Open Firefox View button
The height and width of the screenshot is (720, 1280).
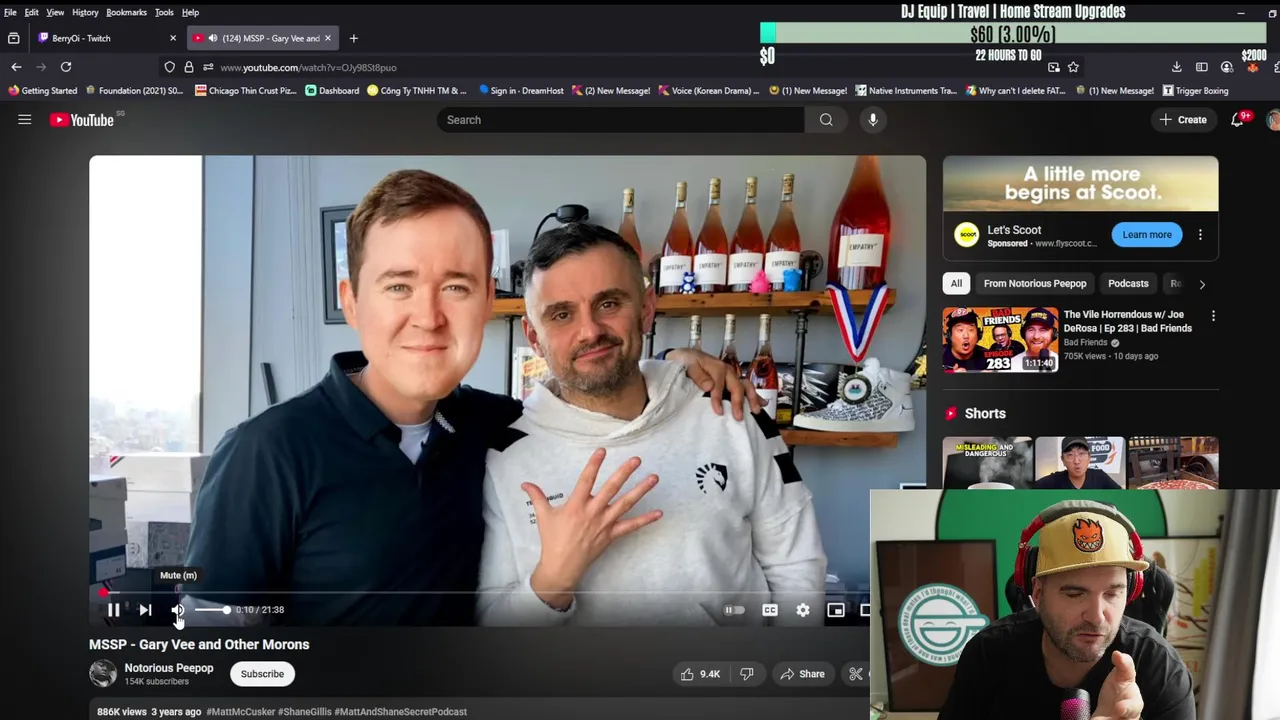13,38
